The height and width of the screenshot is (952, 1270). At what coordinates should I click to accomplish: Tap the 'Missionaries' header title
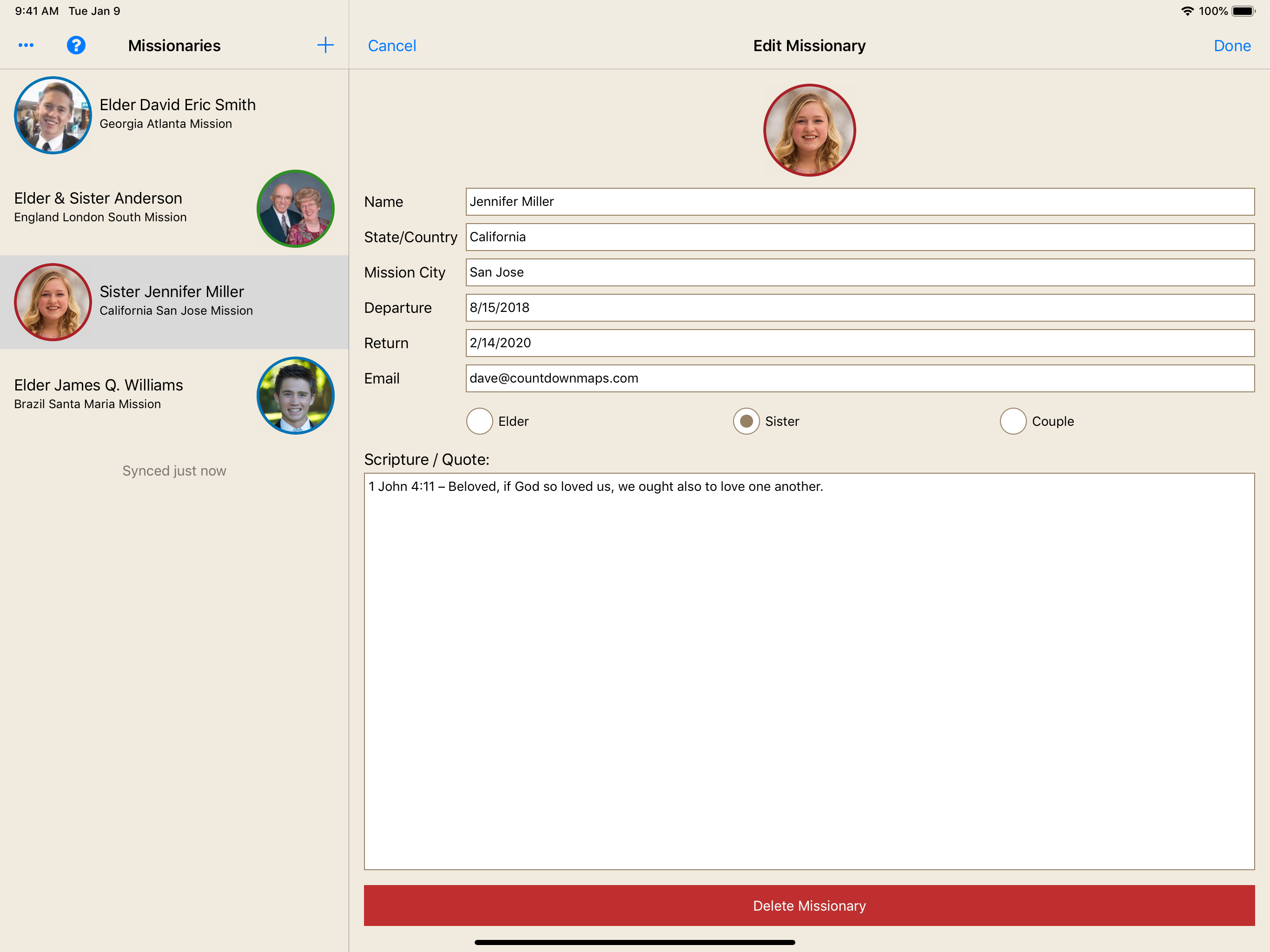pyautogui.click(x=174, y=46)
